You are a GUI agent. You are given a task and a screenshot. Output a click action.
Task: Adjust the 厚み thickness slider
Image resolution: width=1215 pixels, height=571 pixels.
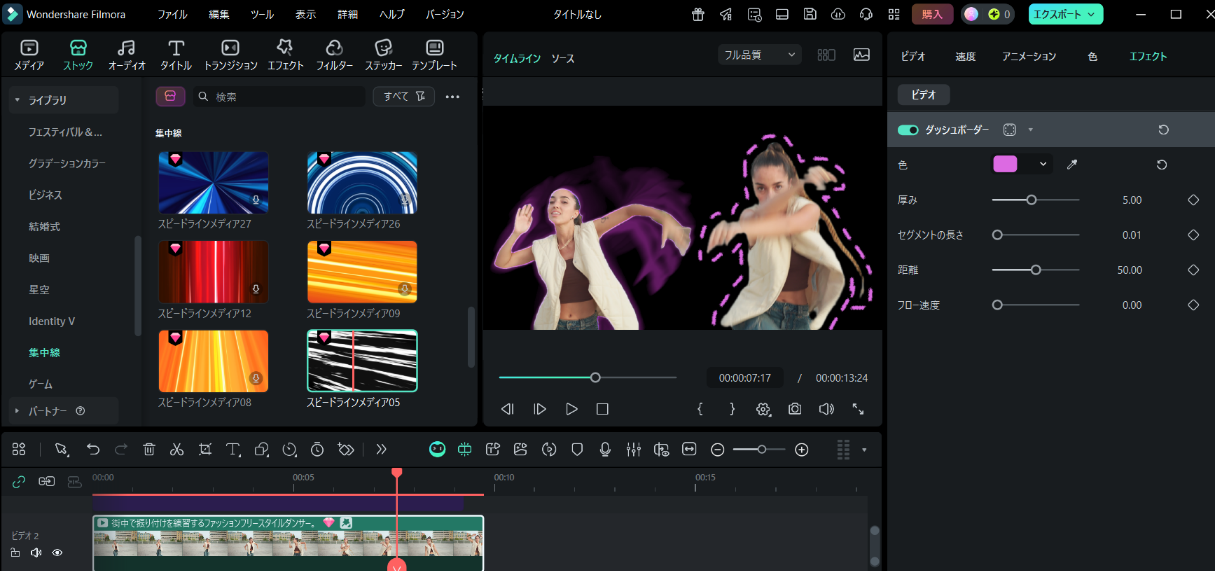click(1035, 200)
